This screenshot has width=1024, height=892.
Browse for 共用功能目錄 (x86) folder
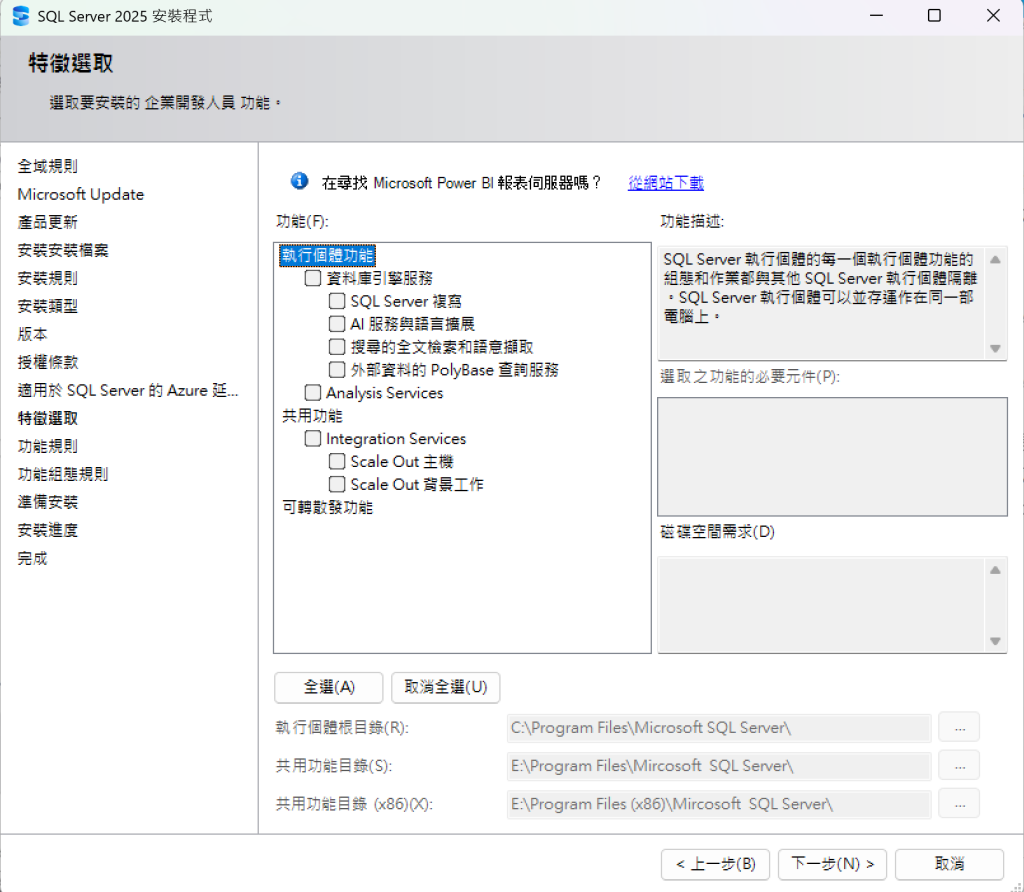tap(959, 804)
